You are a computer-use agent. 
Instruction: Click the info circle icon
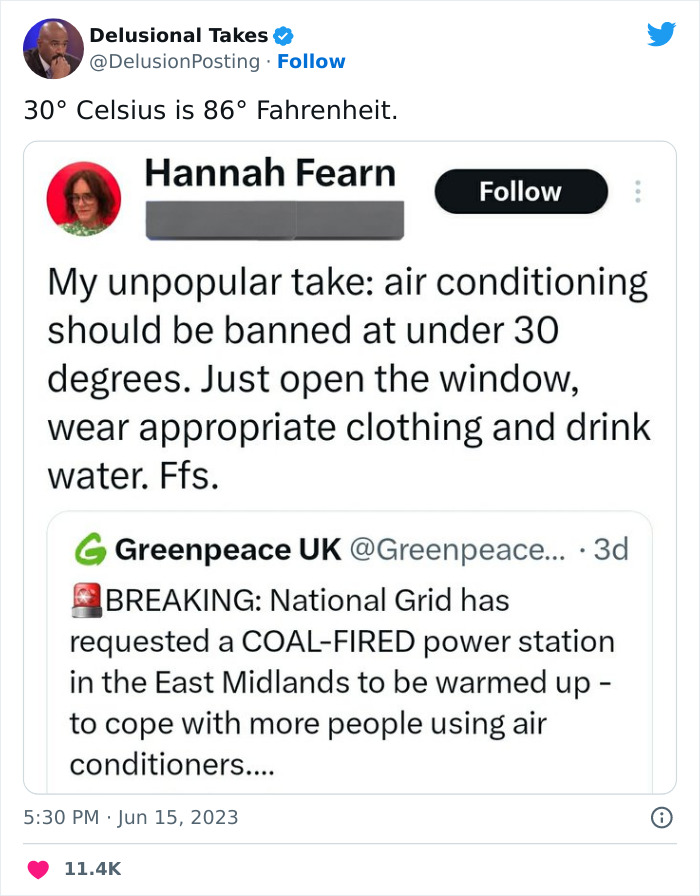pos(661,817)
